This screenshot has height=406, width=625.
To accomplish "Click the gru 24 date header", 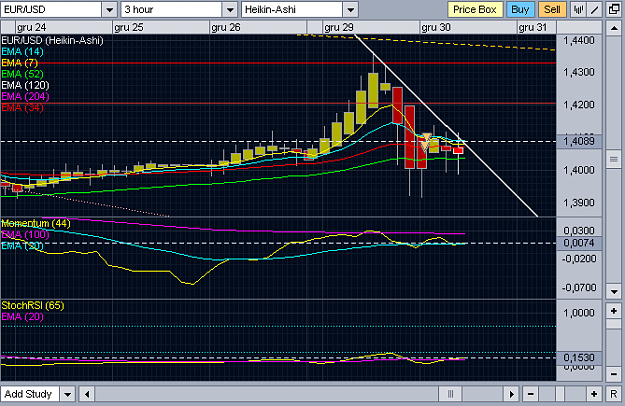I will pos(31,27).
